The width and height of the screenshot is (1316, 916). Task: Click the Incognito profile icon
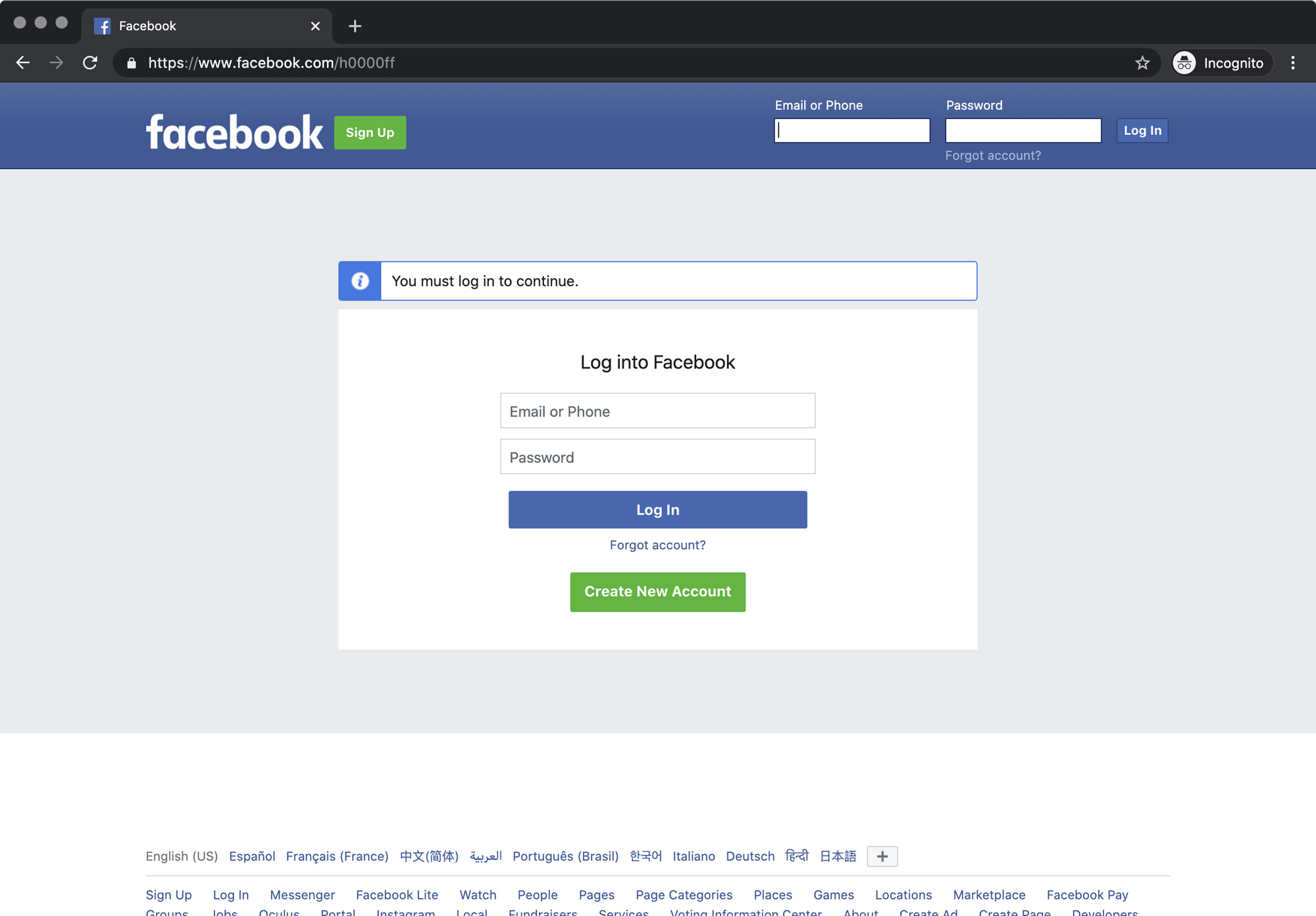[1184, 63]
